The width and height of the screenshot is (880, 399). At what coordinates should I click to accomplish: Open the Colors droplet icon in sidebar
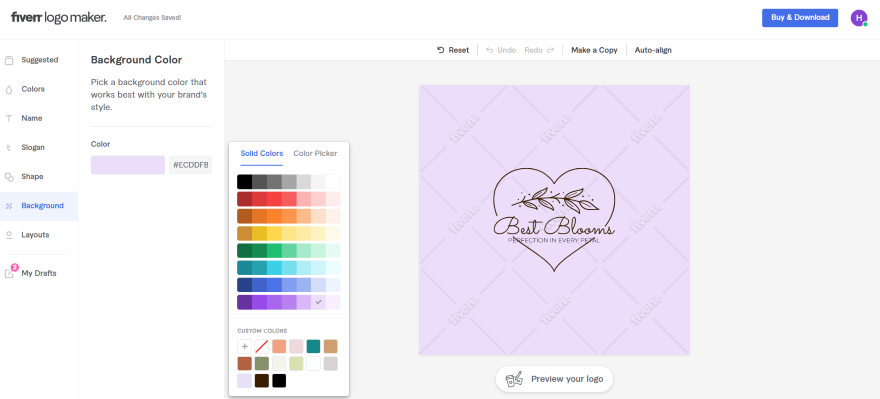pos(9,89)
